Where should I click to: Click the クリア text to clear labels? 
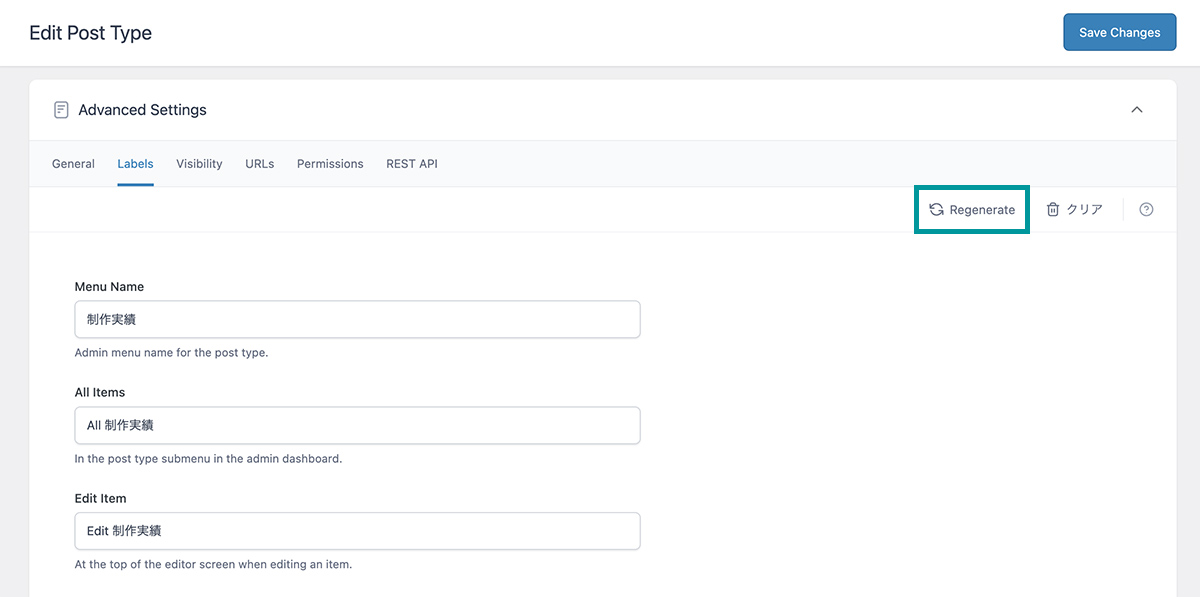pos(1084,210)
